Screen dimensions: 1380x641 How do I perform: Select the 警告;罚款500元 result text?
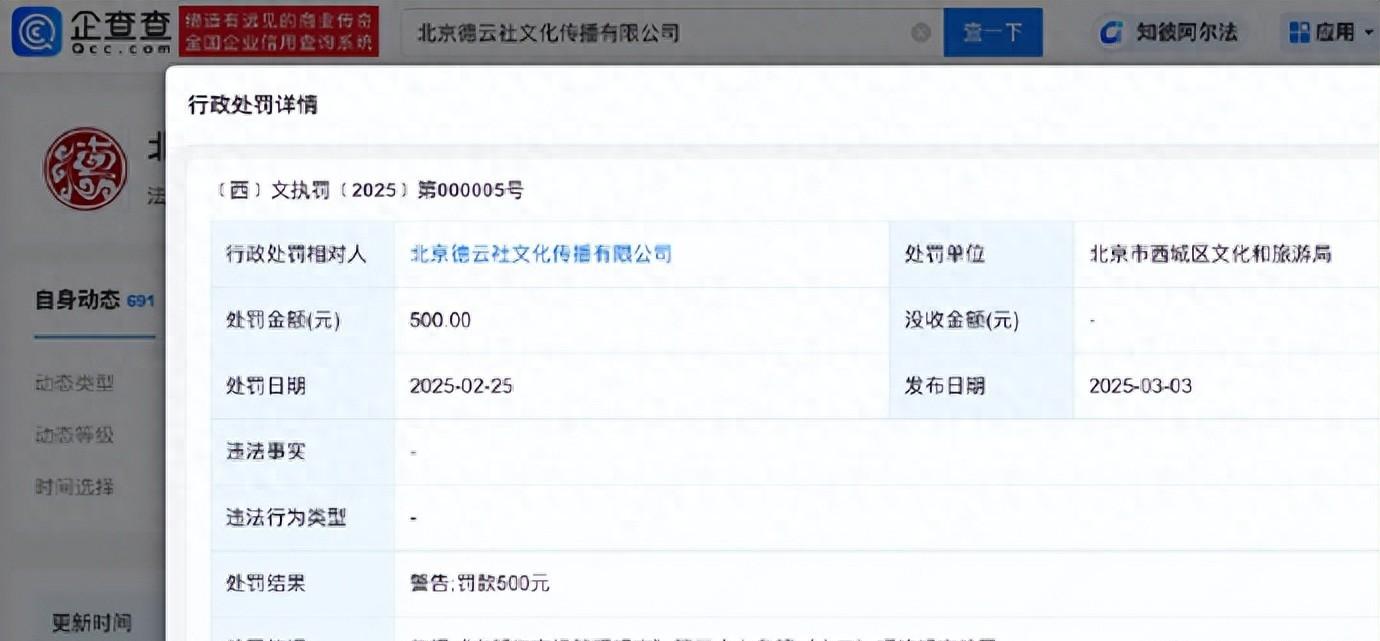(x=480, y=584)
